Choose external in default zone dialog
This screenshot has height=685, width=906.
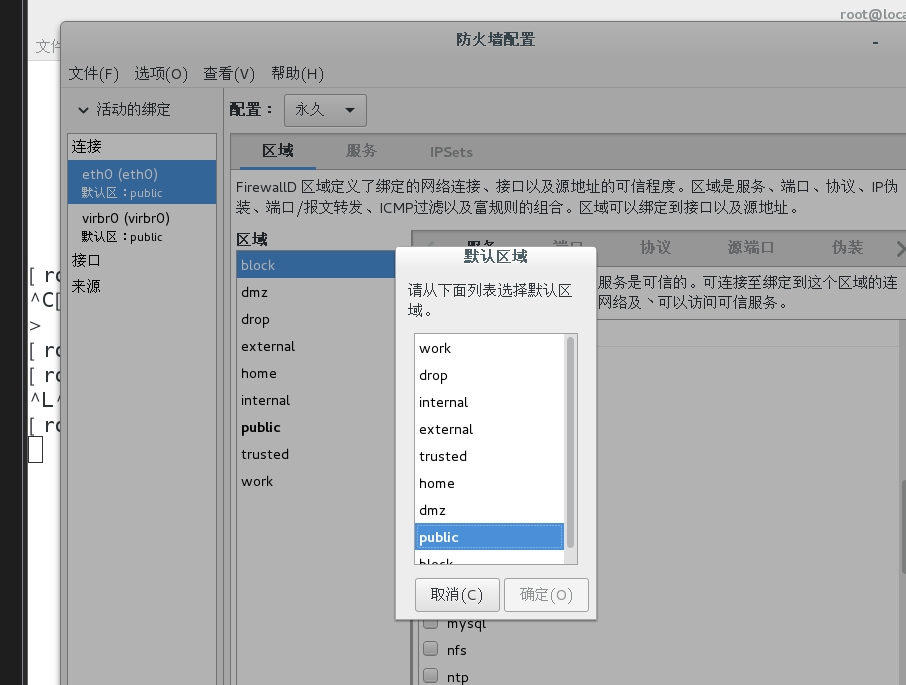489,429
